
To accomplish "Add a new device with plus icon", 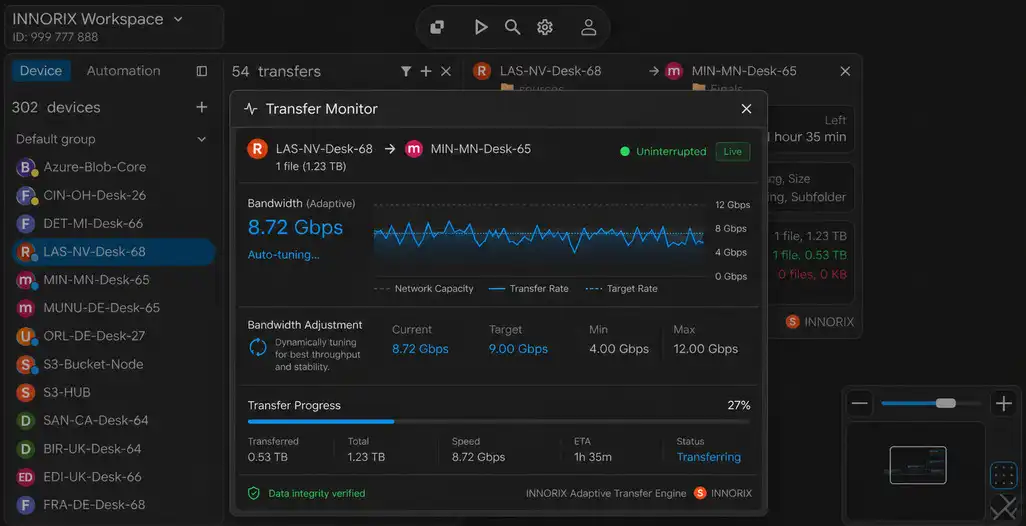I will (202, 107).
